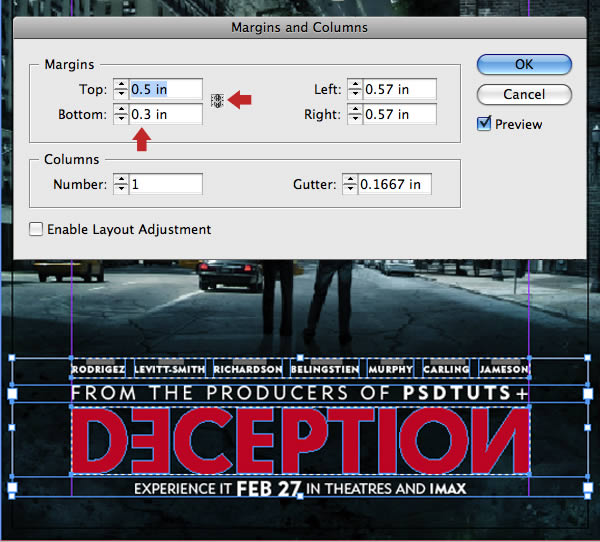Click the Right margin stepper arrows
600x542 pixels.
pos(355,114)
